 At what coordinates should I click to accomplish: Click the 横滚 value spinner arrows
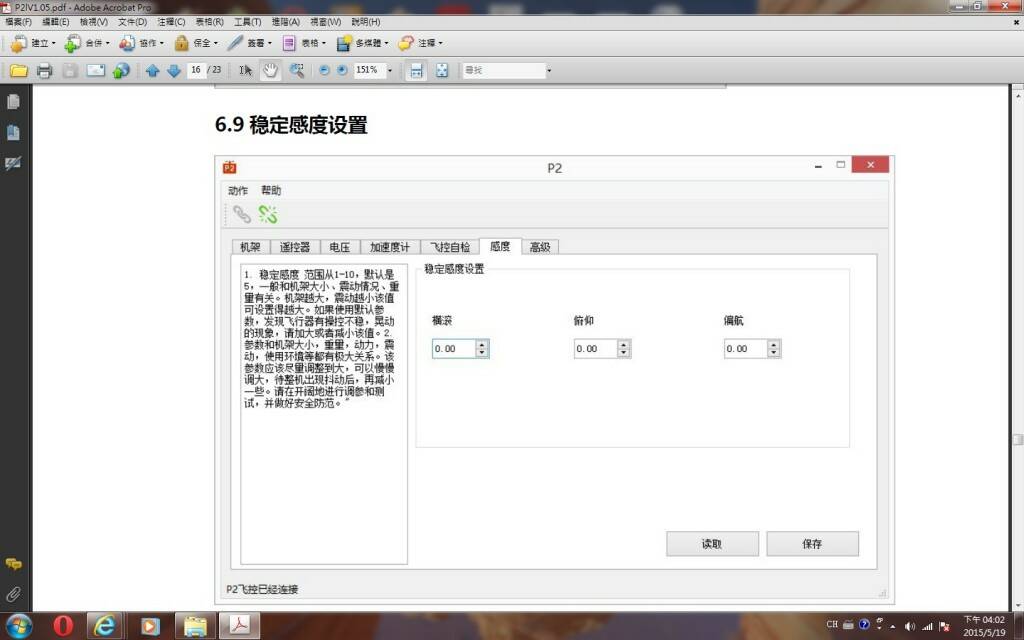click(x=482, y=349)
